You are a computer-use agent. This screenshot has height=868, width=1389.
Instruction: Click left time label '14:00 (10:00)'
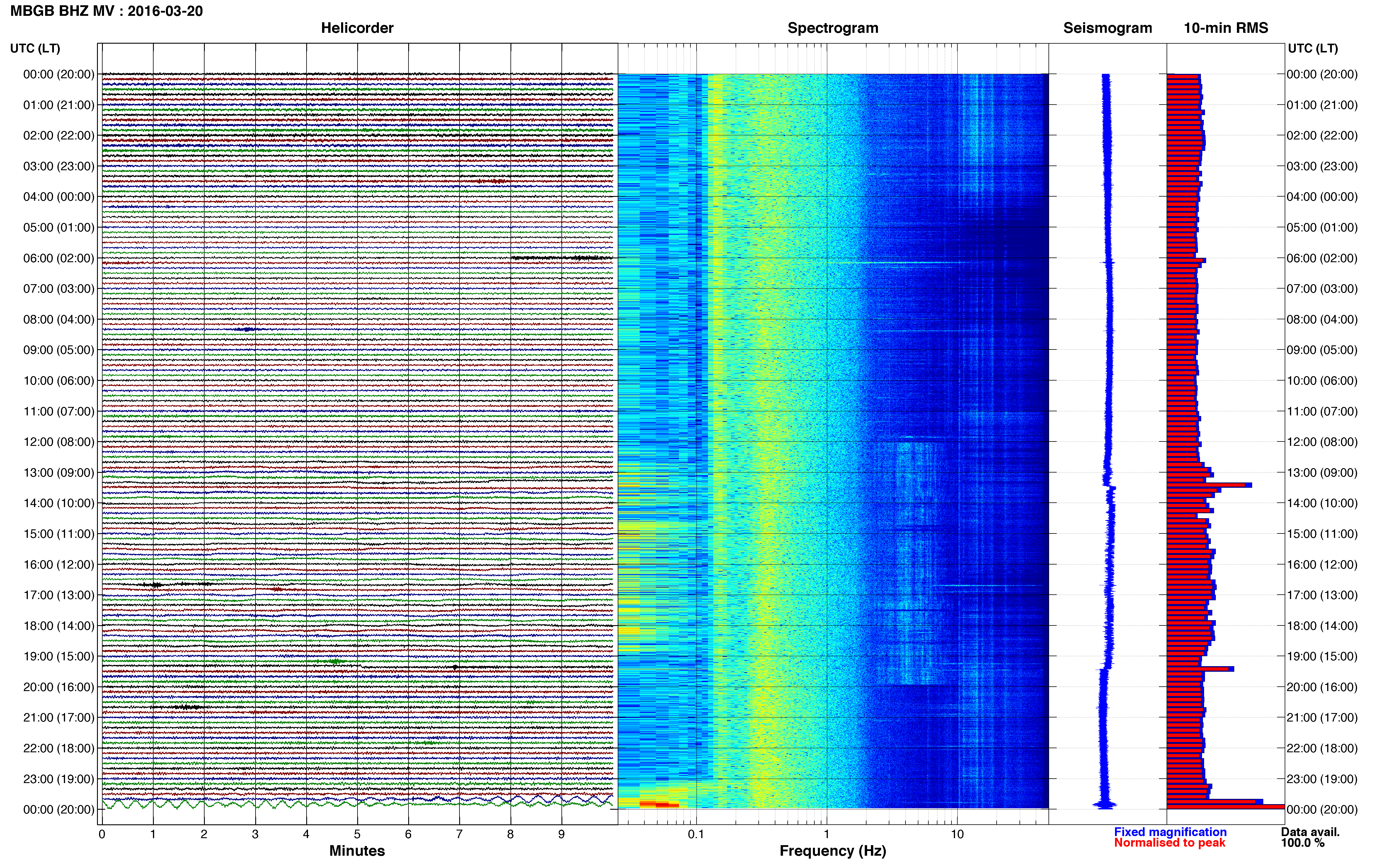click(x=59, y=504)
